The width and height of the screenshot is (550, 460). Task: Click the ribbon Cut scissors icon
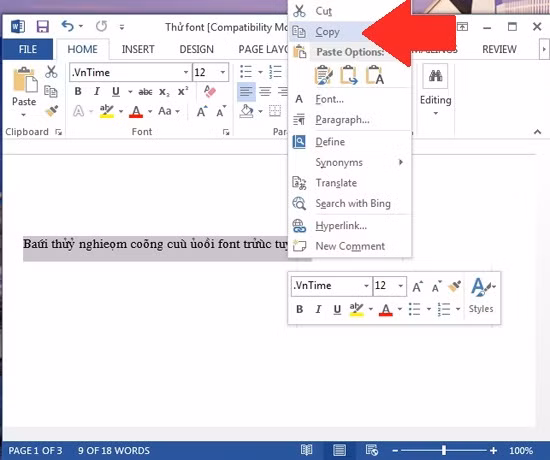51,72
